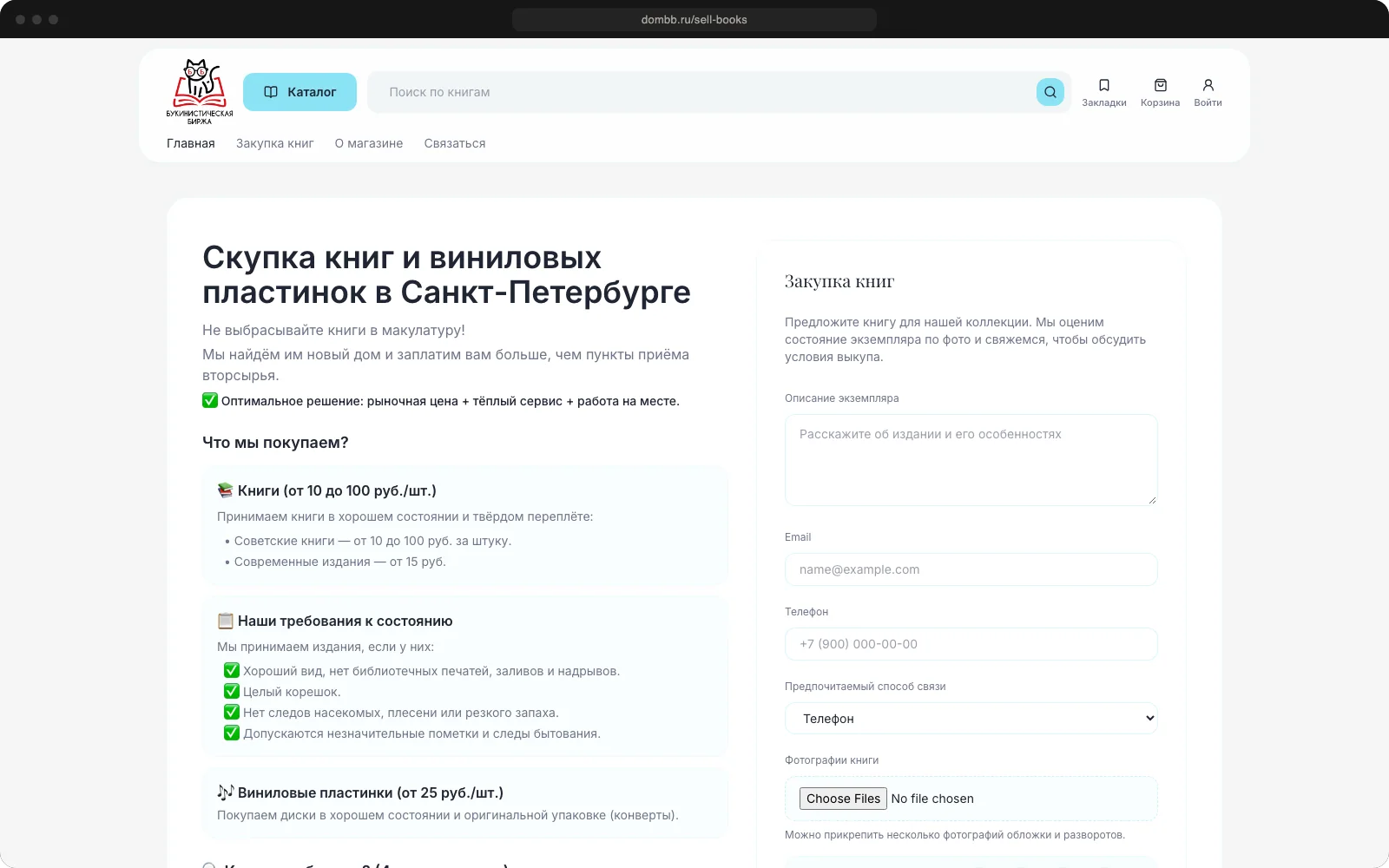The image size is (1389, 868).
Task: Click the music notes icon beside Виниловые пластинки
Action: [226, 792]
